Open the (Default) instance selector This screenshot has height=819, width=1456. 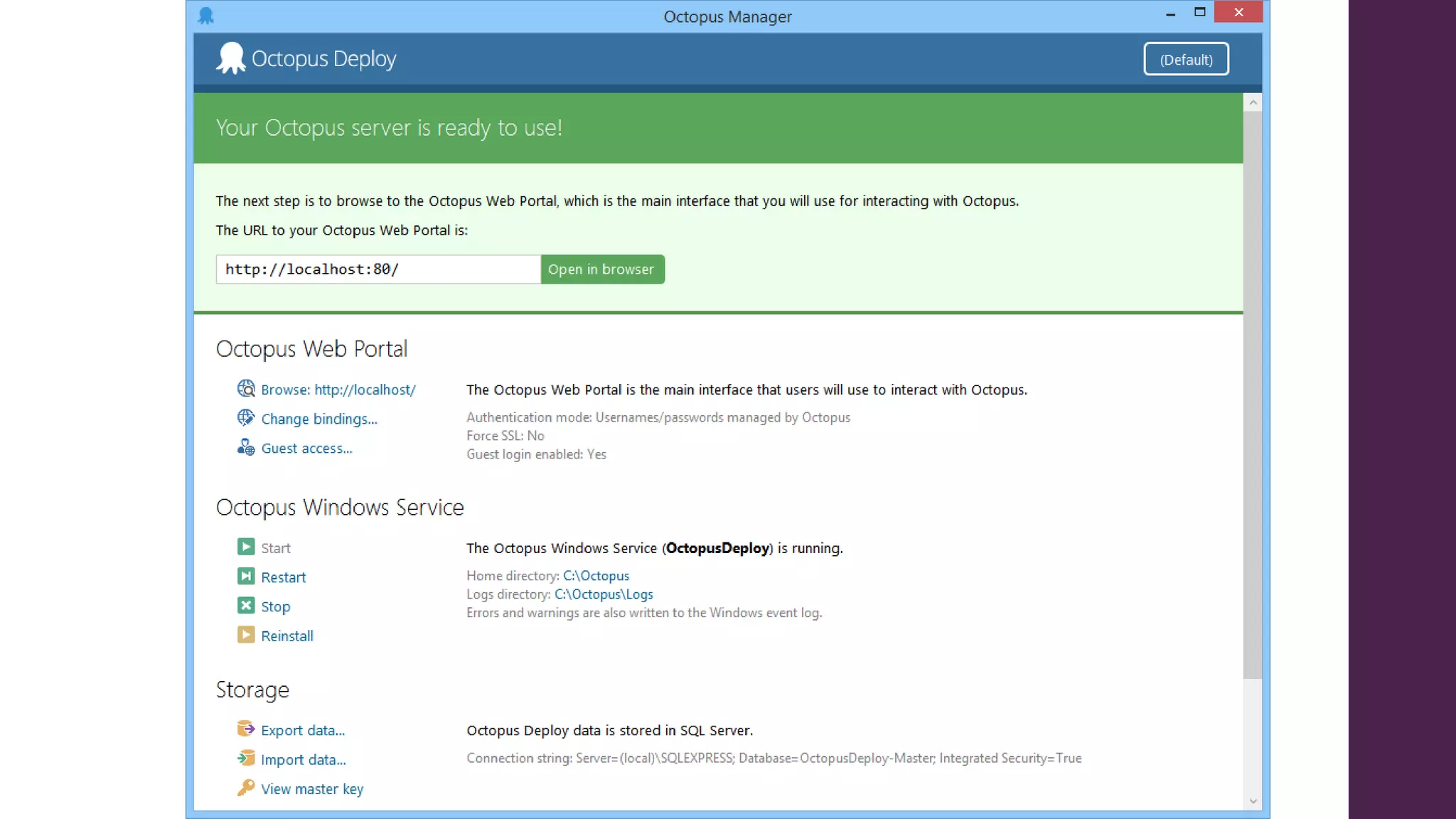pyautogui.click(x=1186, y=60)
